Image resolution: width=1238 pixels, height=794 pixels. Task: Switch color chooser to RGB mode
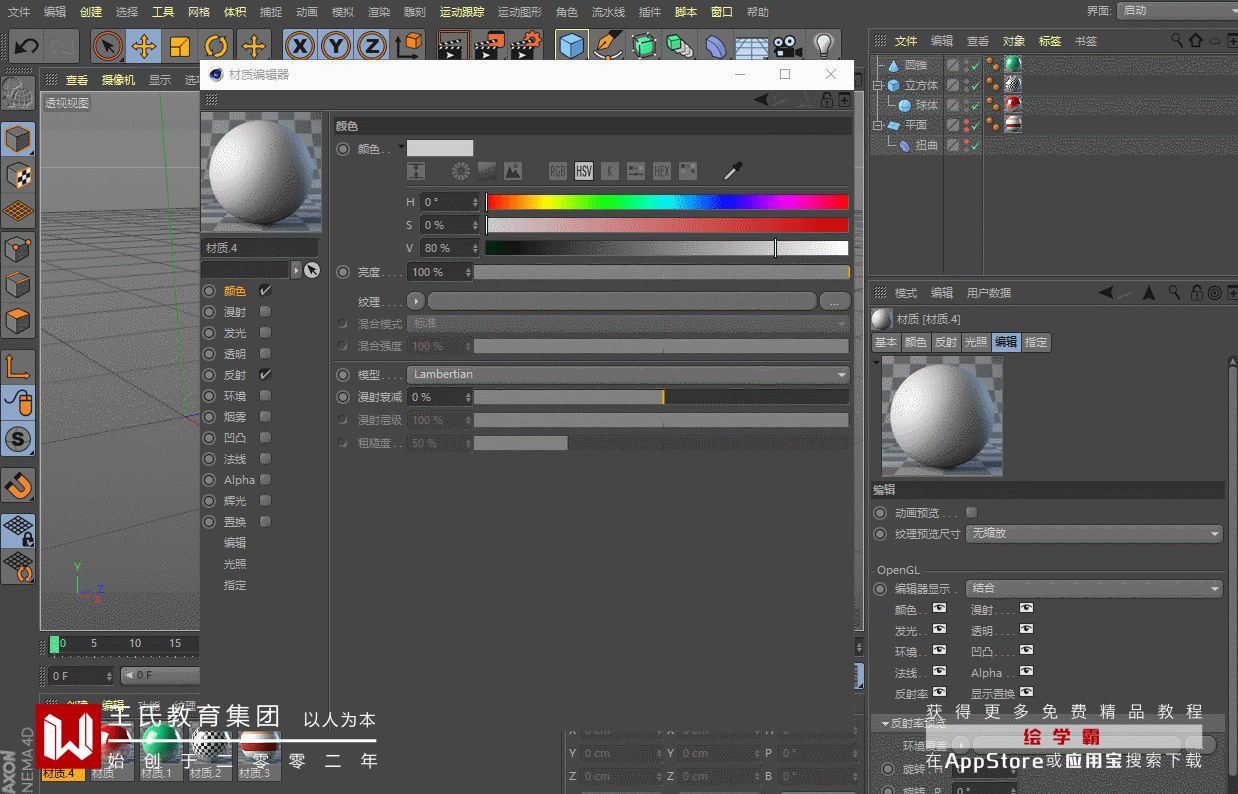[558, 172]
